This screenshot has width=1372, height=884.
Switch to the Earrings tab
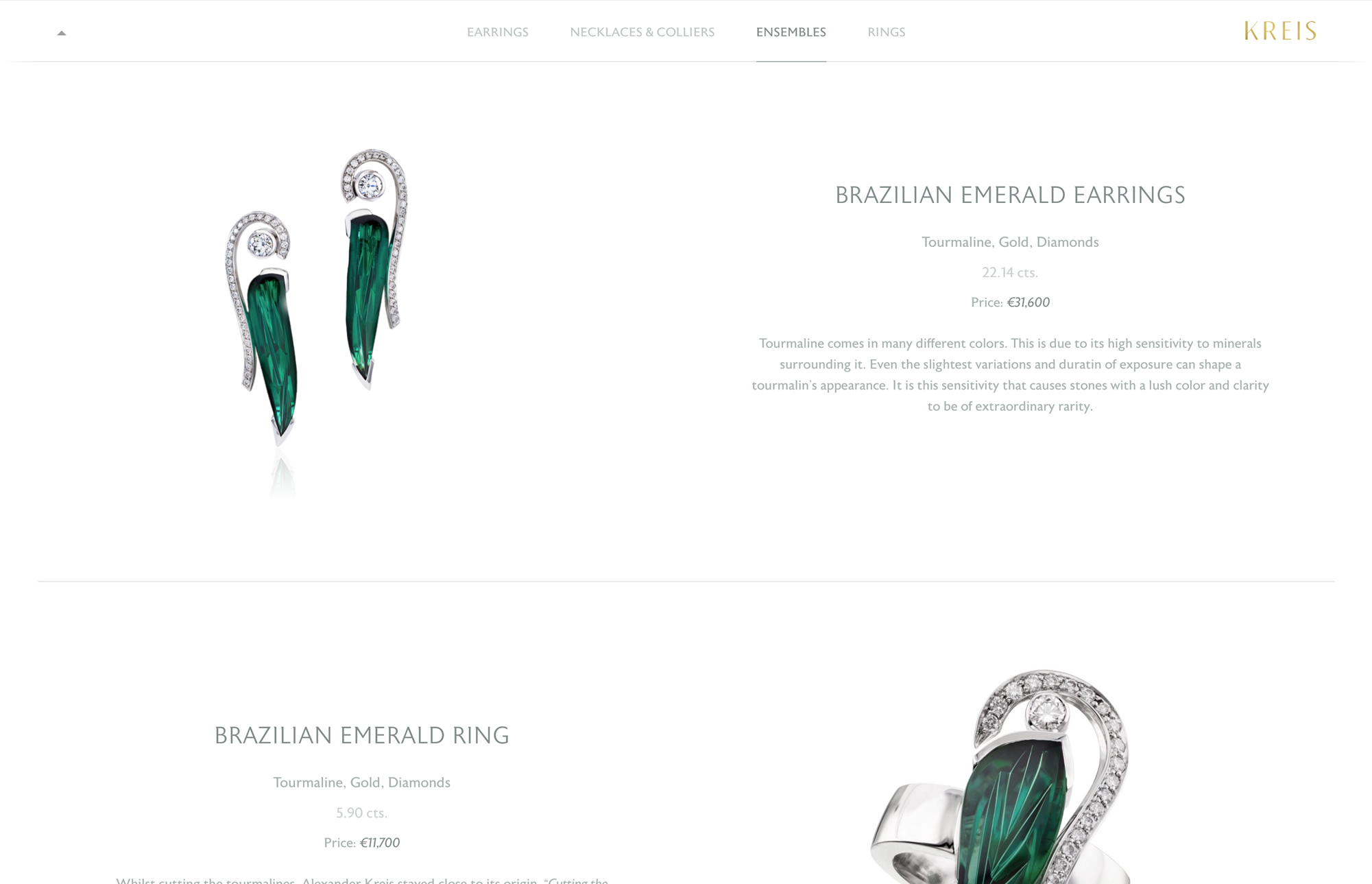498,32
